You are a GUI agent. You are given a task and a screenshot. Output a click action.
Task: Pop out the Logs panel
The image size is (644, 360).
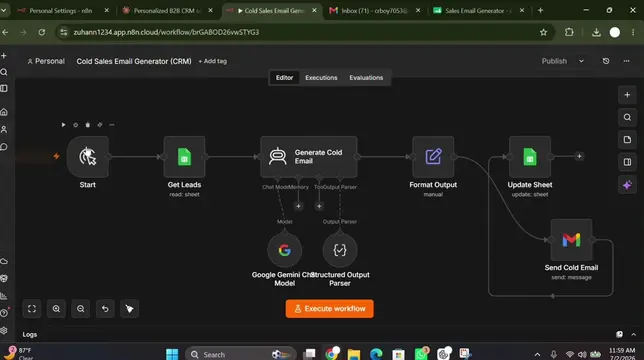click(619, 335)
